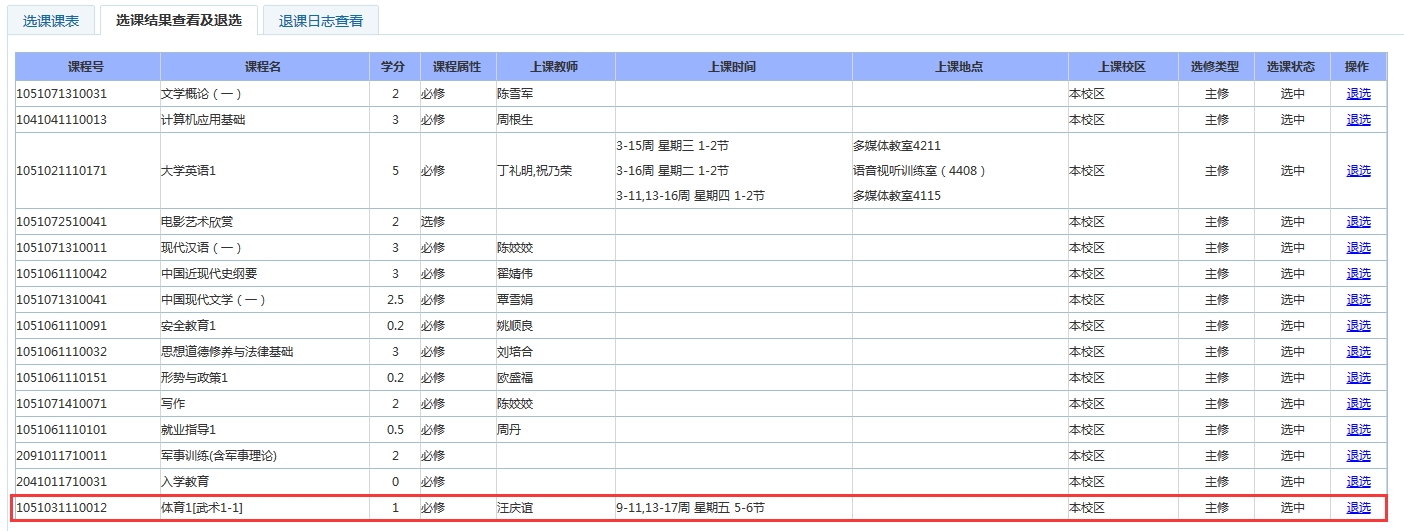Click 退选 in the 写作 row
Image resolution: width=1404 pixels, height=531 pixels.
click(1358, 404)
